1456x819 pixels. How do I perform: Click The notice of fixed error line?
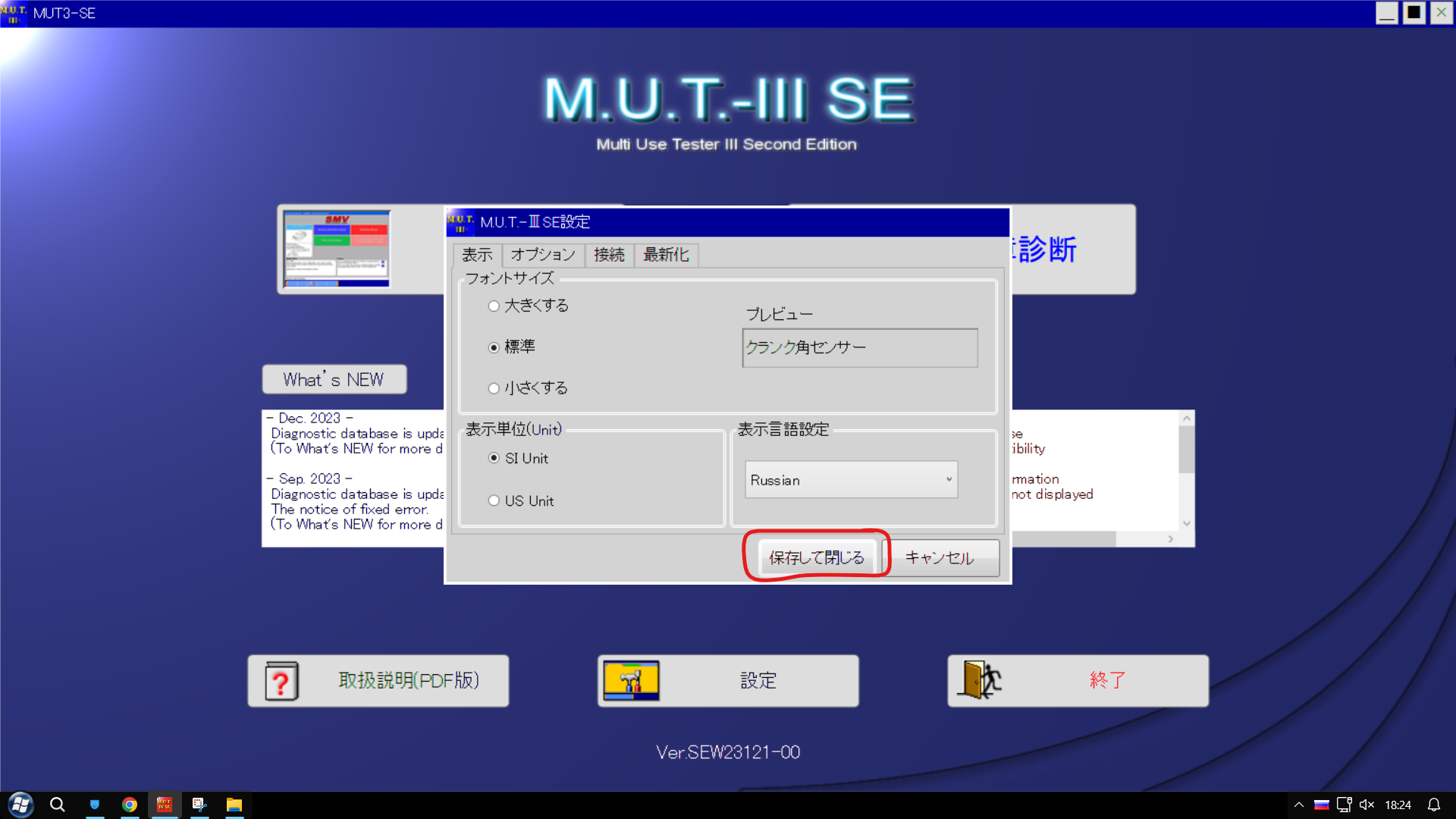(350, 509)
